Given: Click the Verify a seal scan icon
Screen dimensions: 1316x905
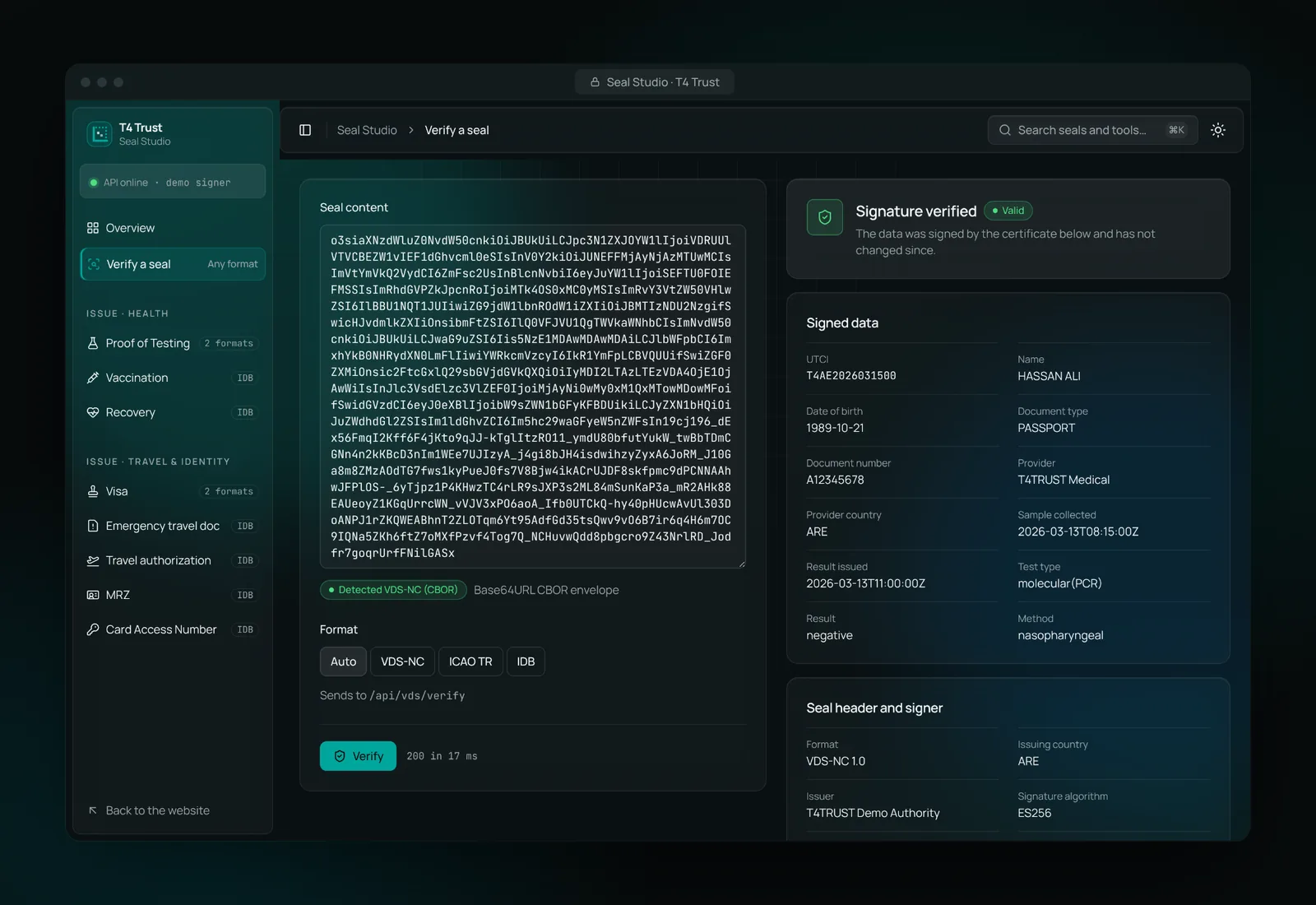Looking at the screenshot, I should click(x=93, y=264).
